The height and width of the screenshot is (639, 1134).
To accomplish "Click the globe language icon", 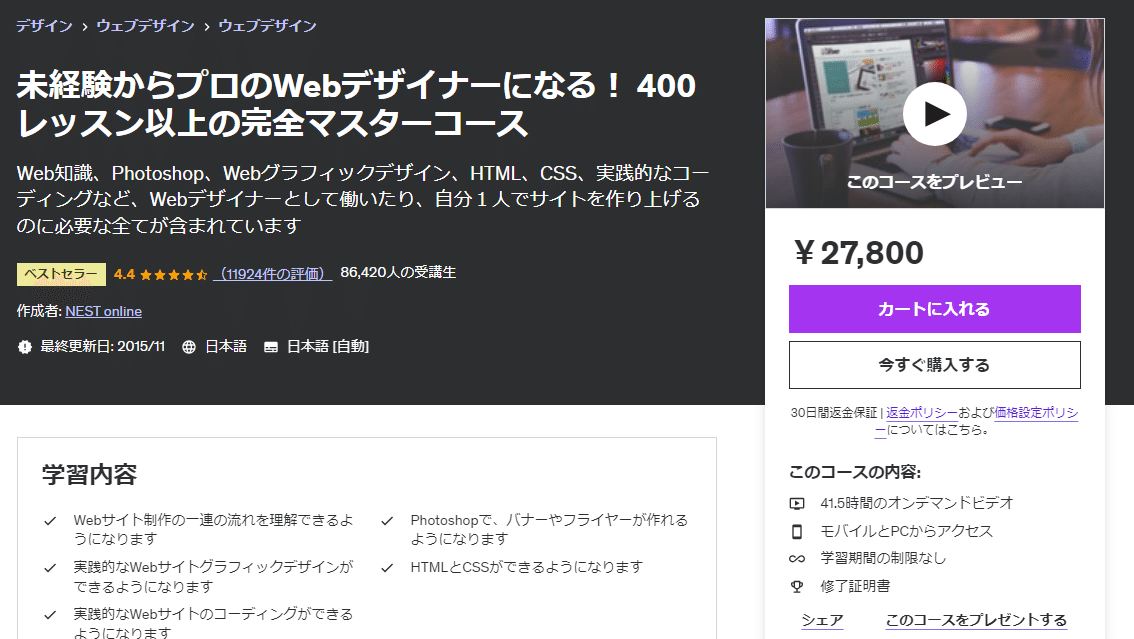I will coord(189,347).
